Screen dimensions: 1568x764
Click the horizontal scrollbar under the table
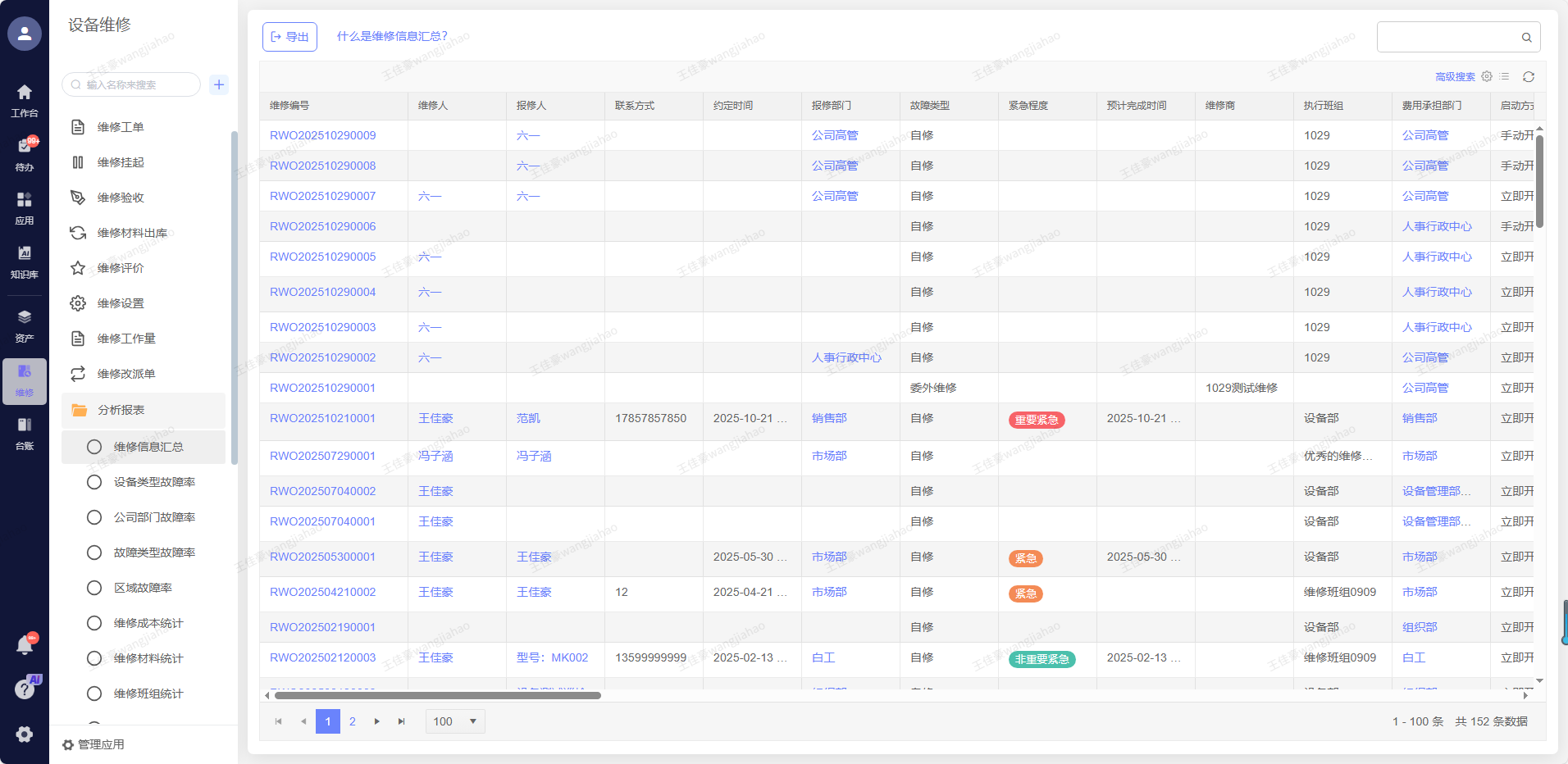tap(438, 695)
